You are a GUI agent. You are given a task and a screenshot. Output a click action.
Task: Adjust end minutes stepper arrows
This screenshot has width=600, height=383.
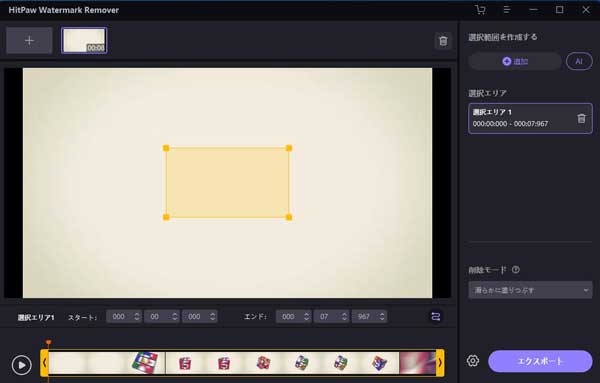click(x=306, y=316)
